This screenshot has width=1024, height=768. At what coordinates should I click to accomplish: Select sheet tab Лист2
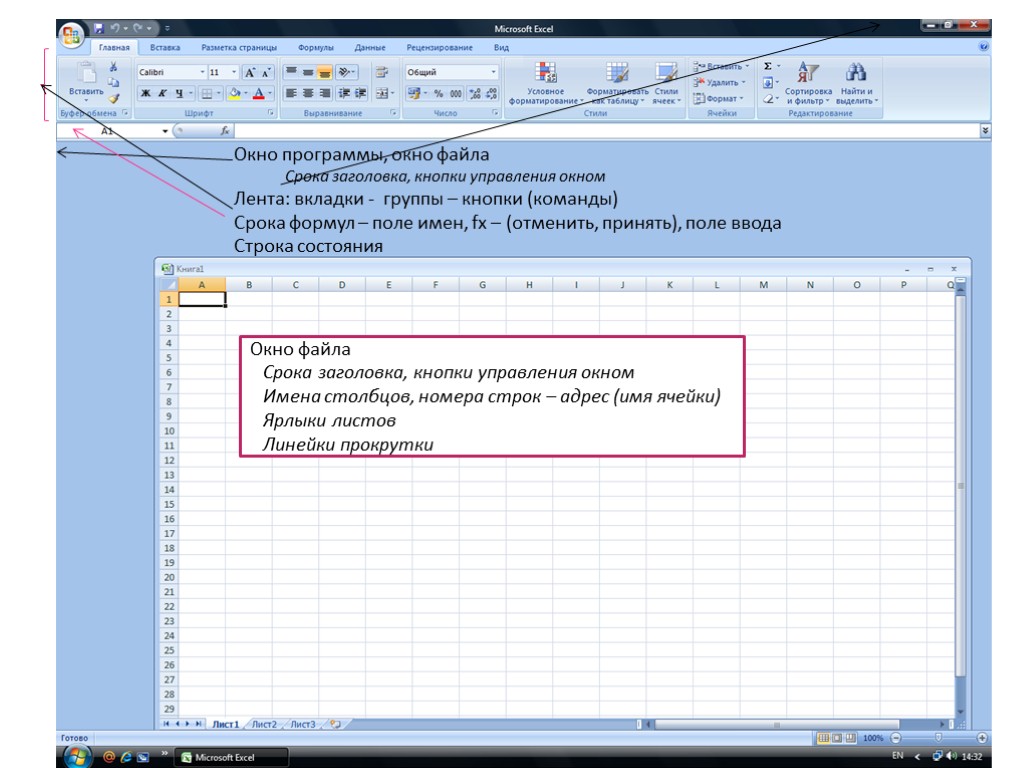[264, 724]
